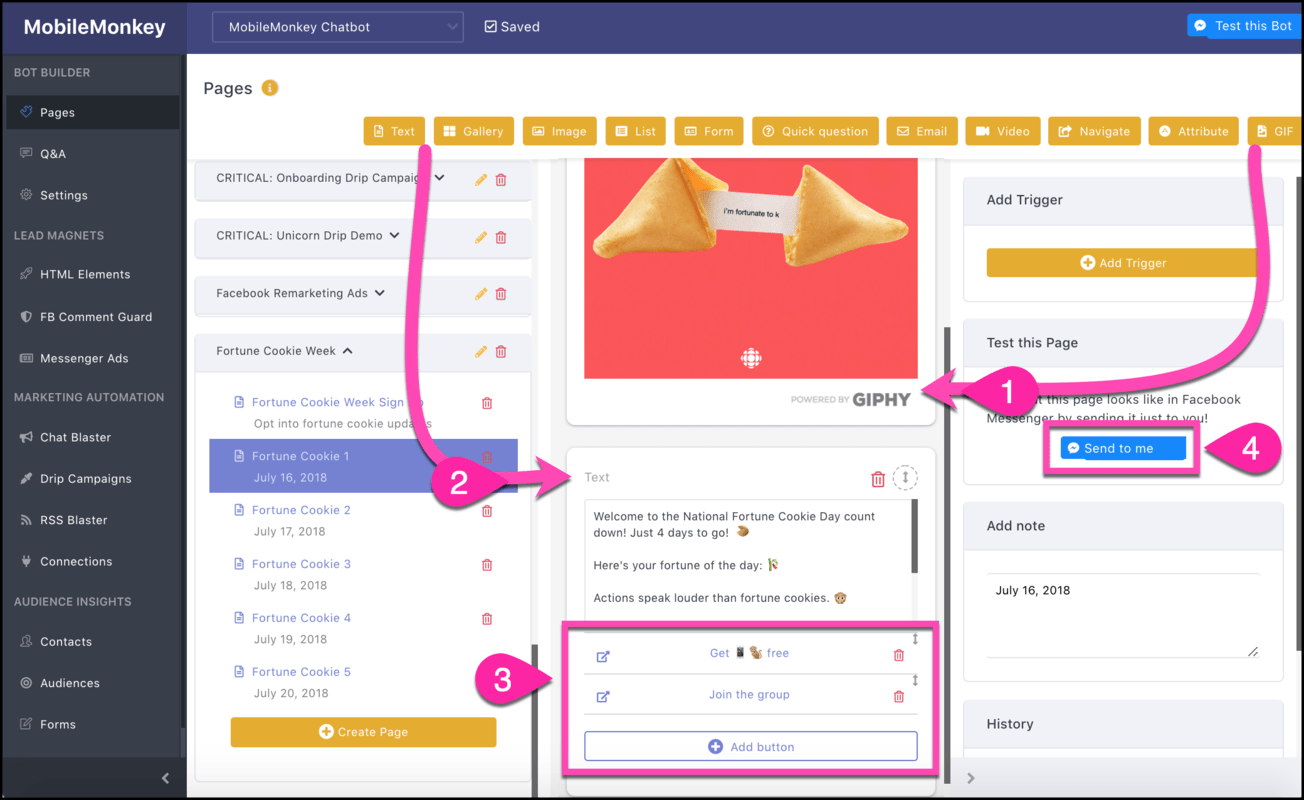
Task: Expand the CRITICAL: Unicorn Drip Demo folder
Action: 394,236
